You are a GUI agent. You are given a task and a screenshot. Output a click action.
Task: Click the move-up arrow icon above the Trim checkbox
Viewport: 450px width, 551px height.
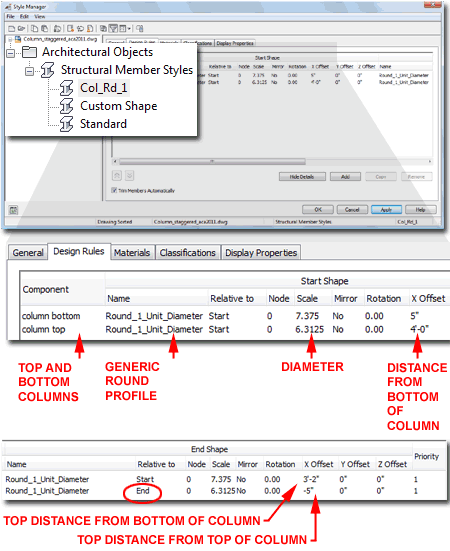tap(117, 175)
